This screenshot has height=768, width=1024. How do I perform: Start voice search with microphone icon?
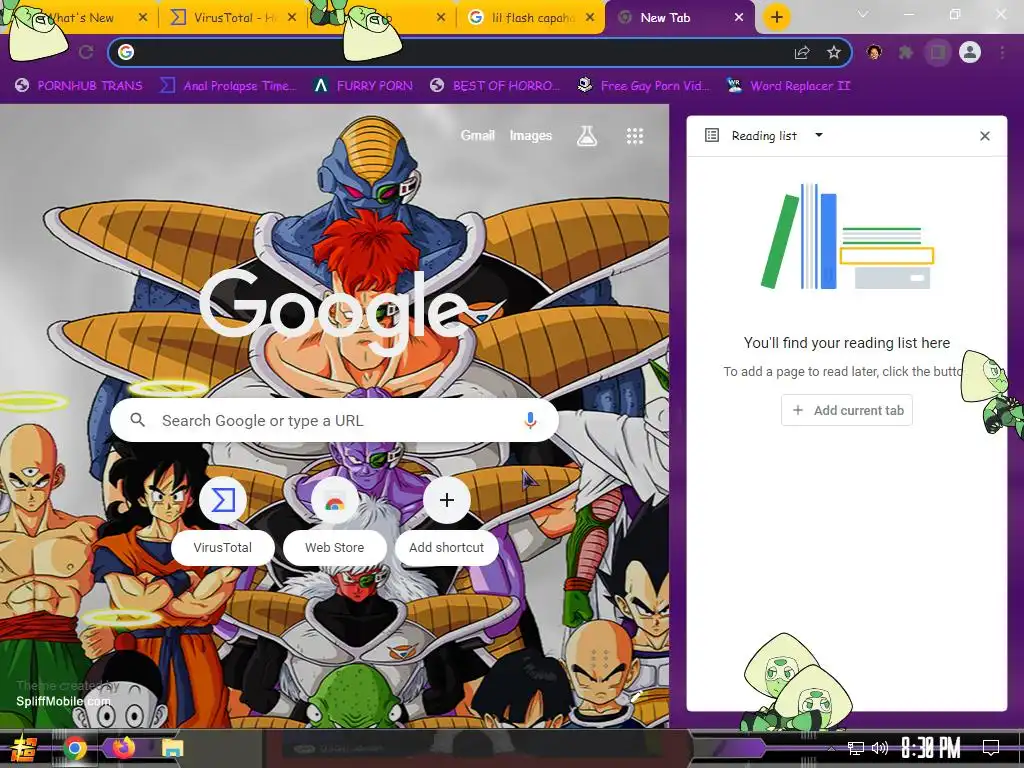point(530,420)
